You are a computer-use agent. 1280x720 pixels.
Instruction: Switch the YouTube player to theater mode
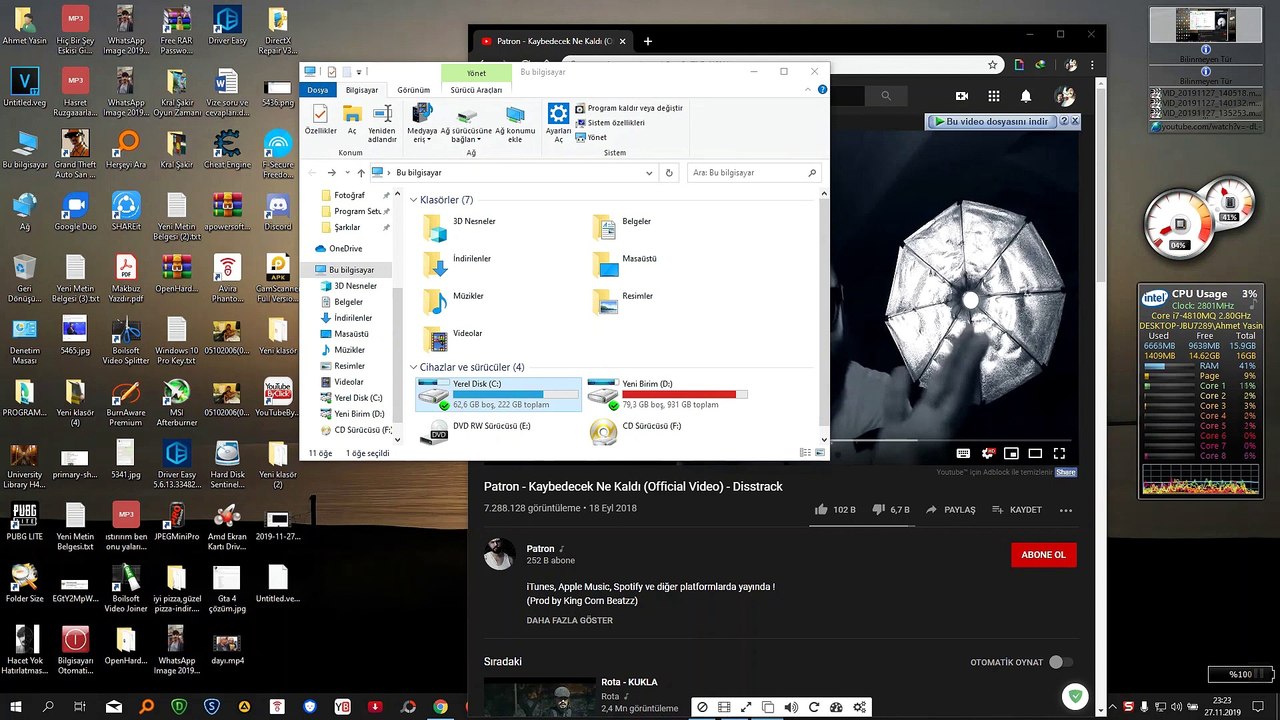(1035, 454)
